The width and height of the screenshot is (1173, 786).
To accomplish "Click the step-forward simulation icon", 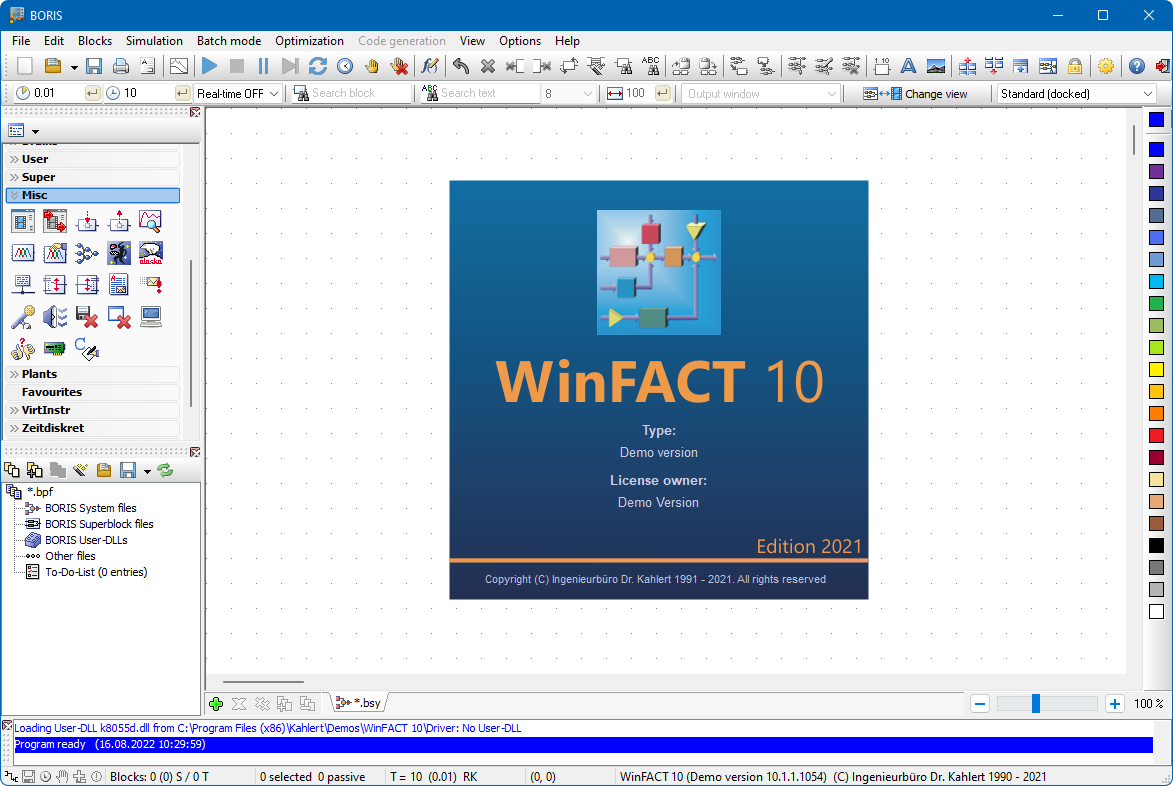I will [290, 67].
